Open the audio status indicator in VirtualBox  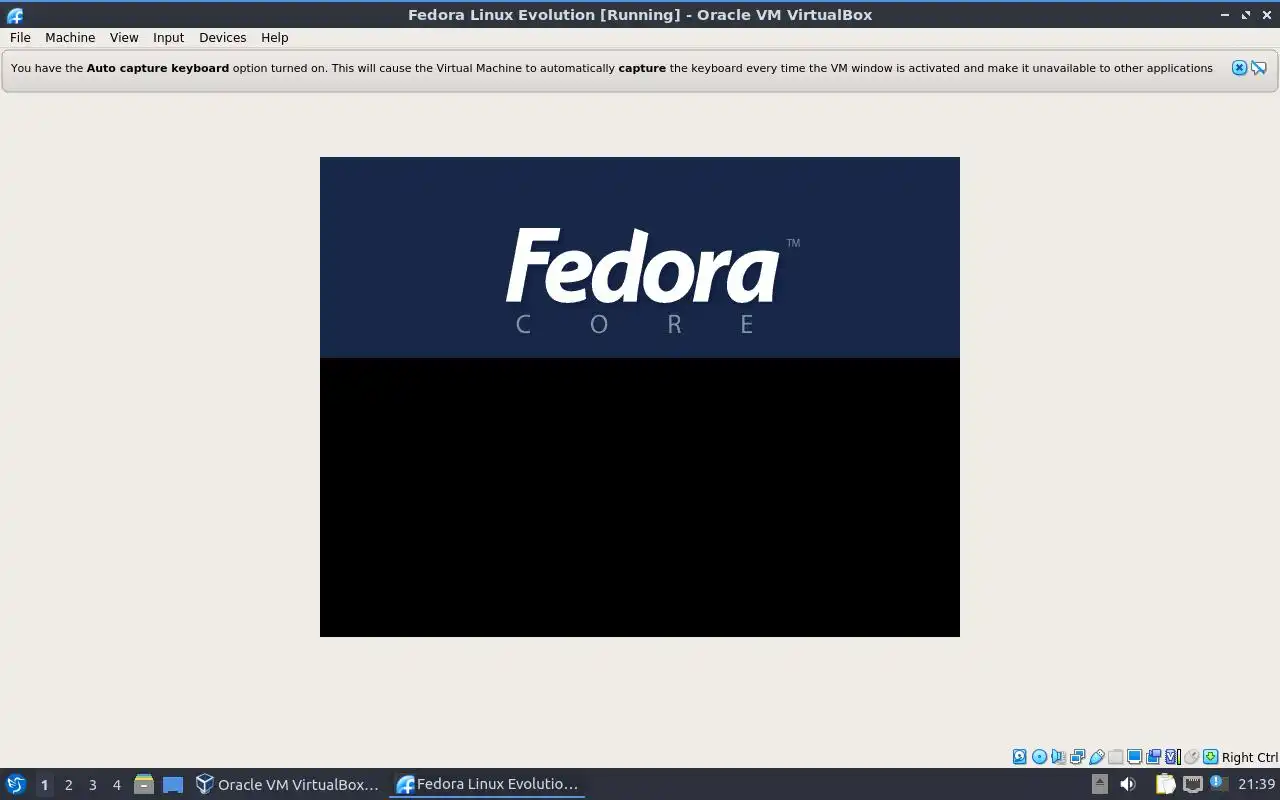tap(1058, 757)
